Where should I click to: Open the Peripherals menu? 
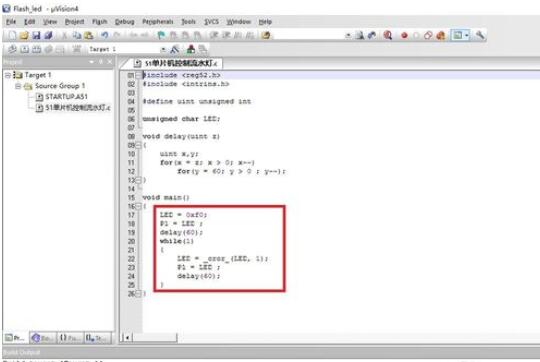tap(158, 22)
